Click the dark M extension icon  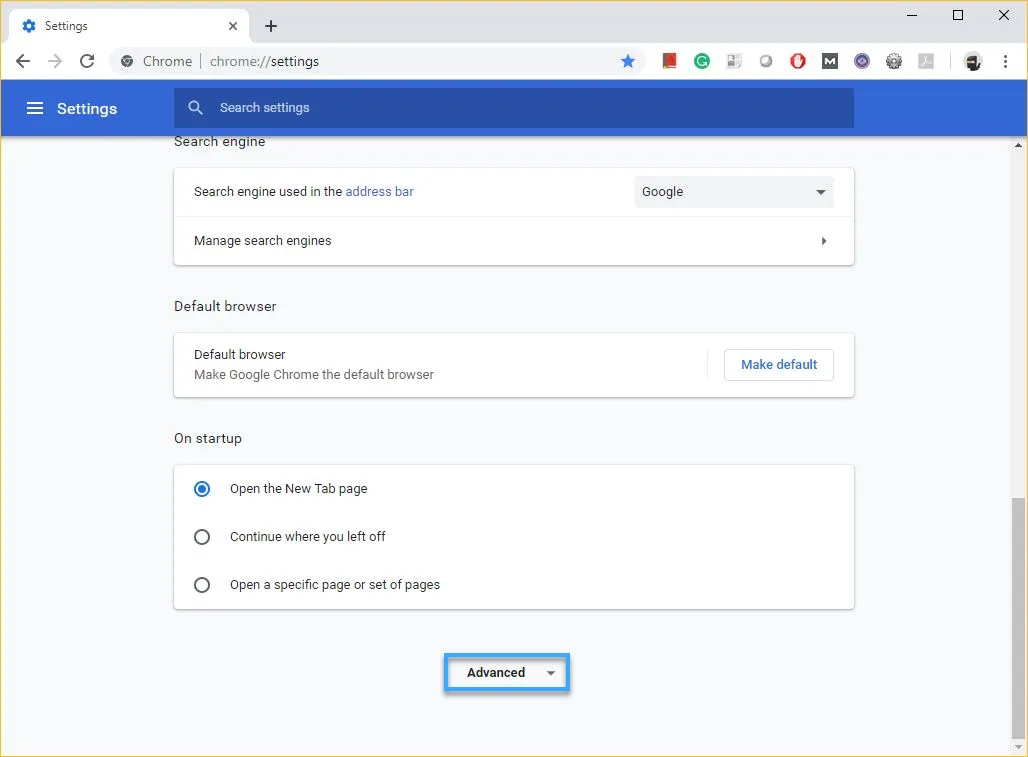click(x=829, y=61)
